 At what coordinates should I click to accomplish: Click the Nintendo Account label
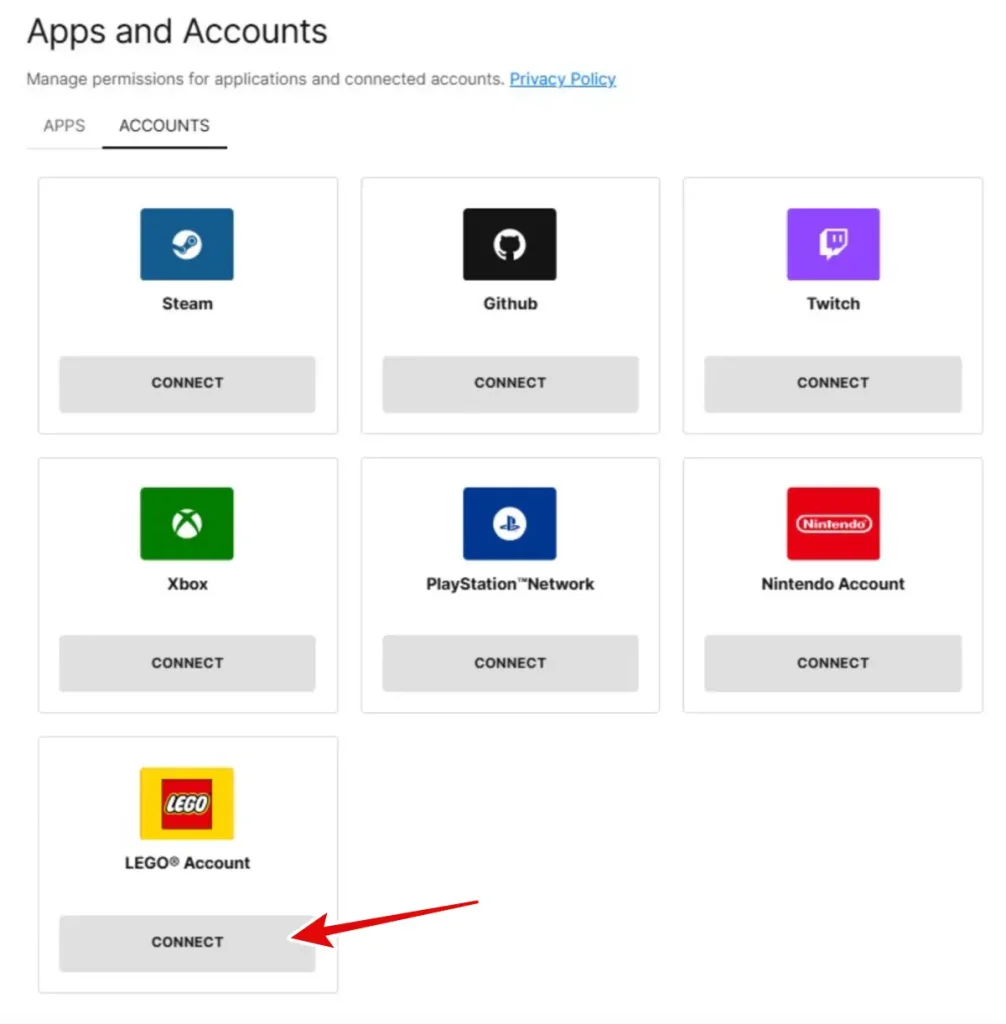(x=833, y=584)
